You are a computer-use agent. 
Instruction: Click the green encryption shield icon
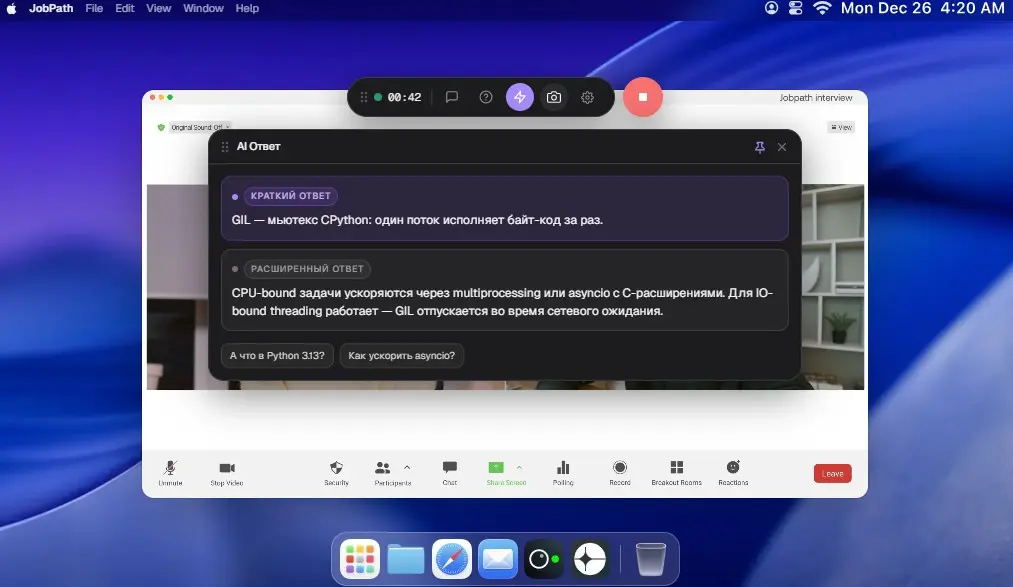[x=161, y=127]
